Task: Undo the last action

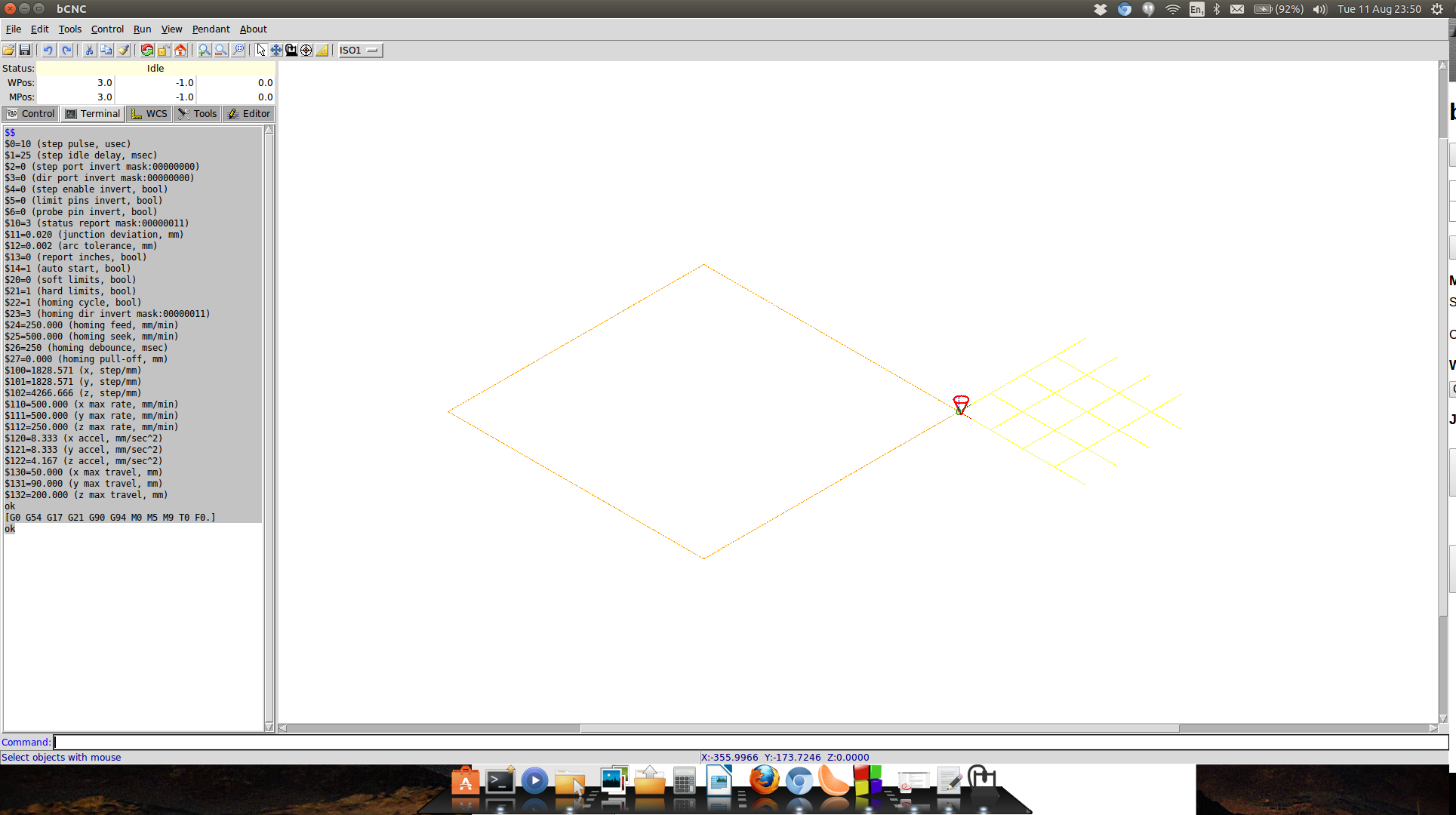Action: [48, 50]
